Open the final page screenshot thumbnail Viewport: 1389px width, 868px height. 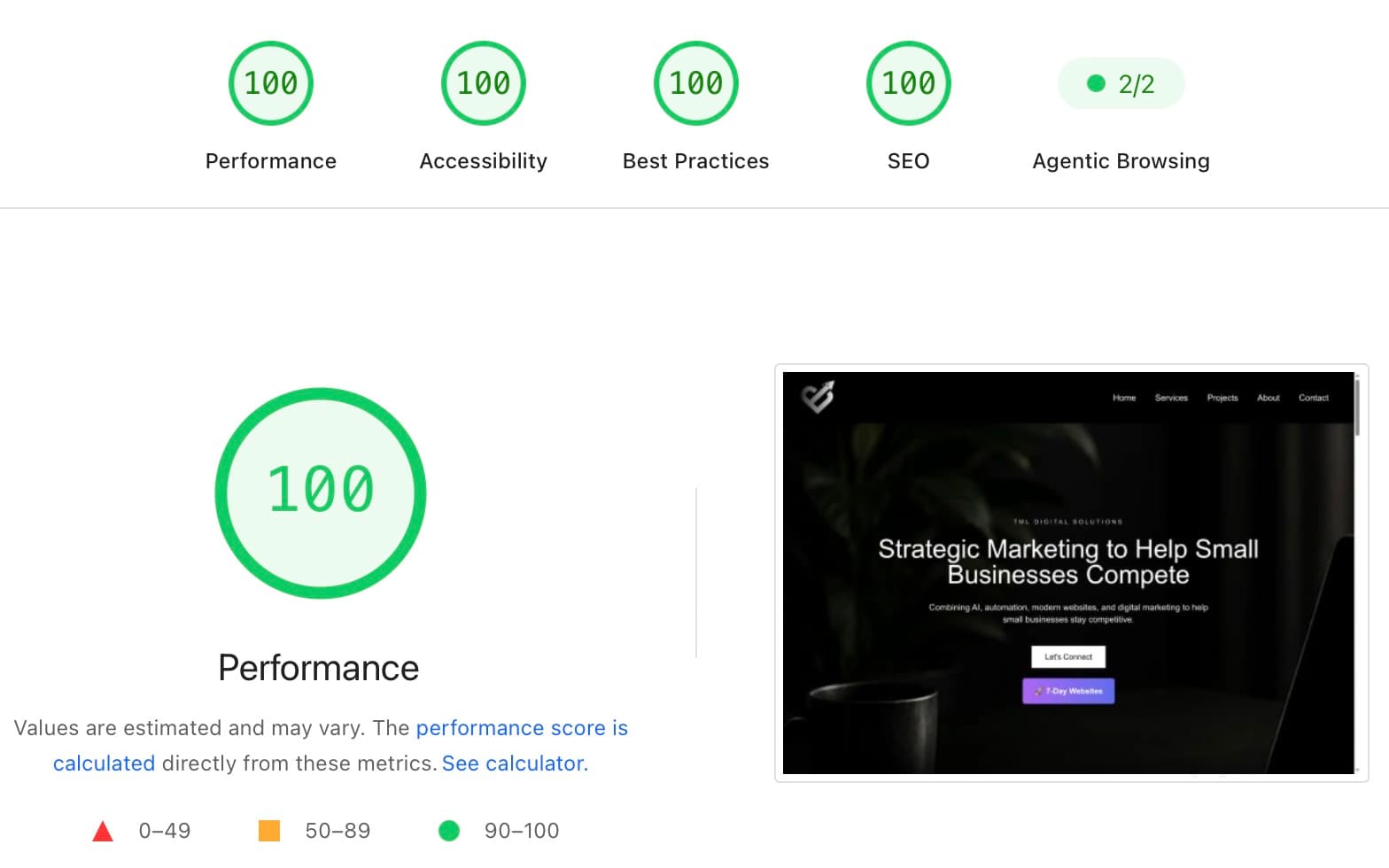tap(1071, 573)
